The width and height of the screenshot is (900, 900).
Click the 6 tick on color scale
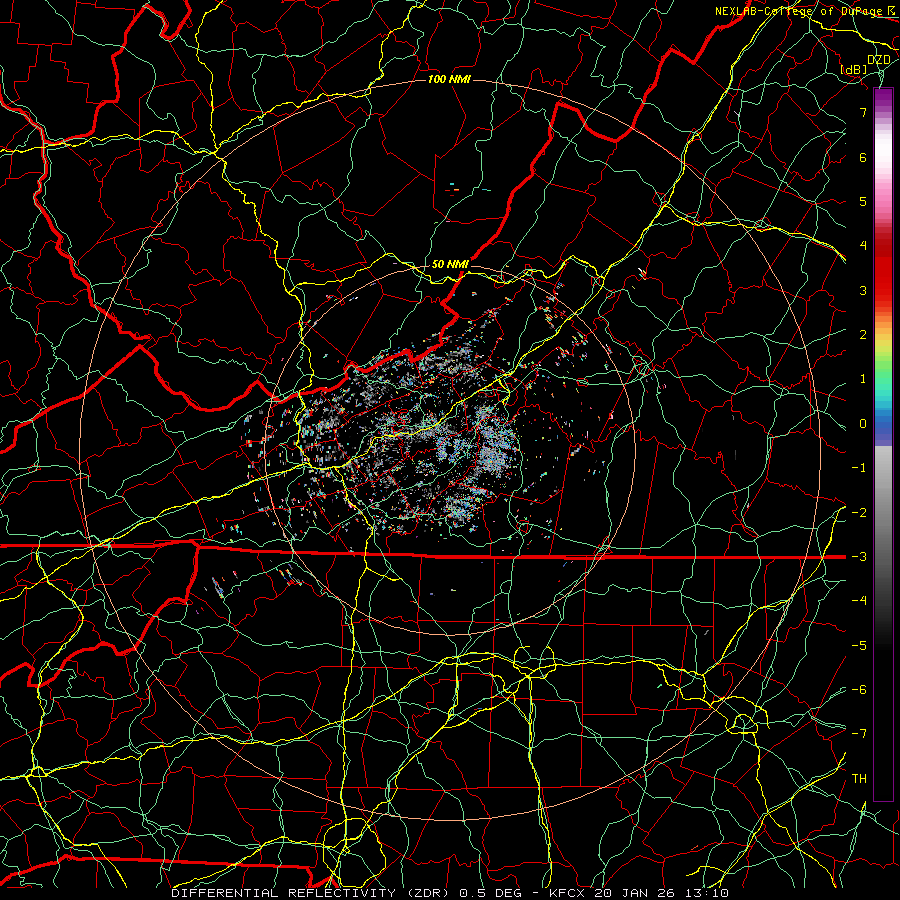[863, 157]
